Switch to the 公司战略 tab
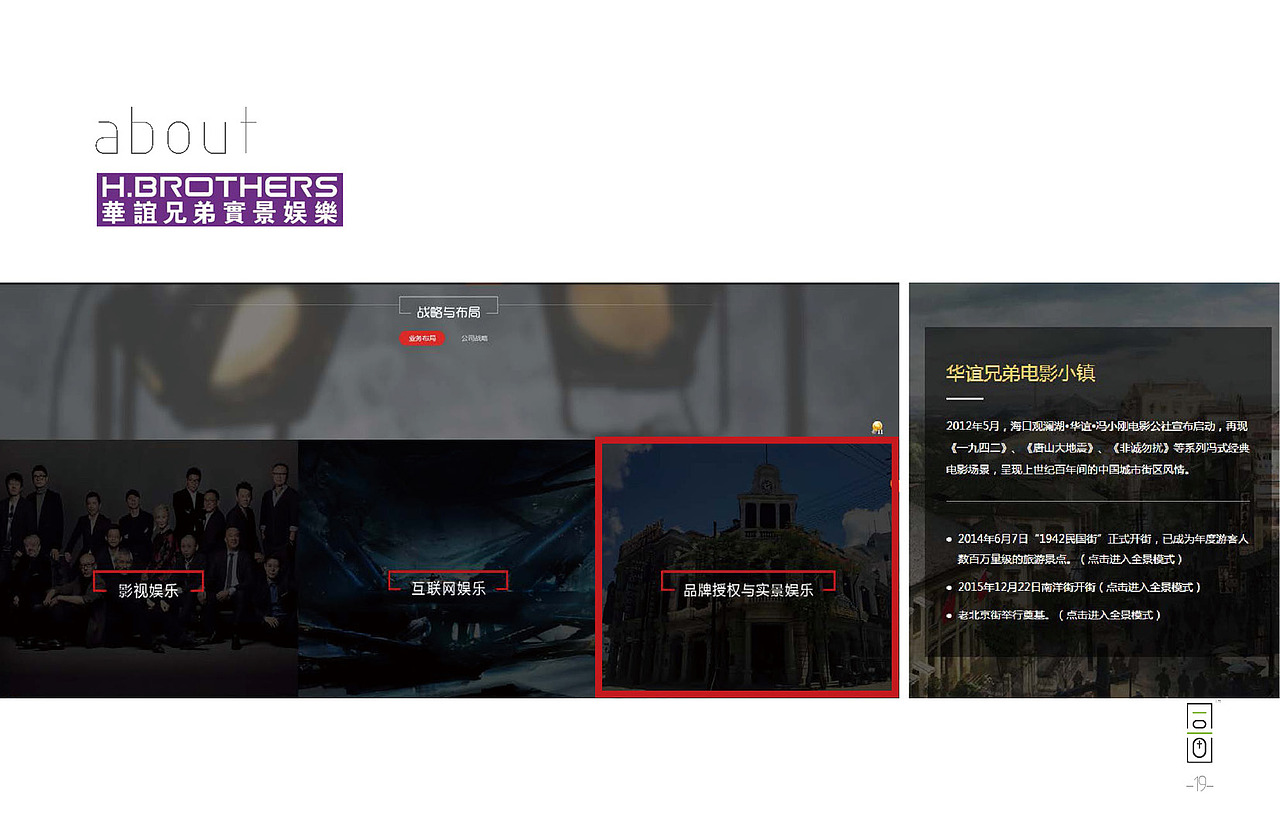Screen dimensions: 1280x823 475,338
